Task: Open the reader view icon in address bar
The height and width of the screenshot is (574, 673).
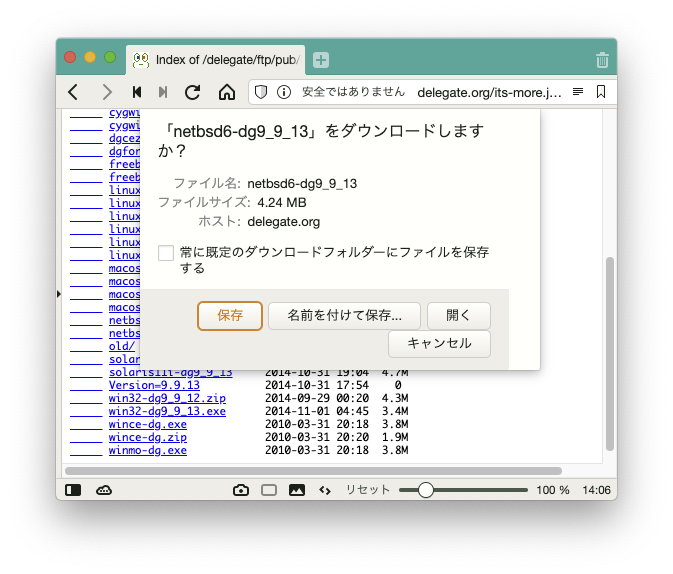Action: [578, 92]
